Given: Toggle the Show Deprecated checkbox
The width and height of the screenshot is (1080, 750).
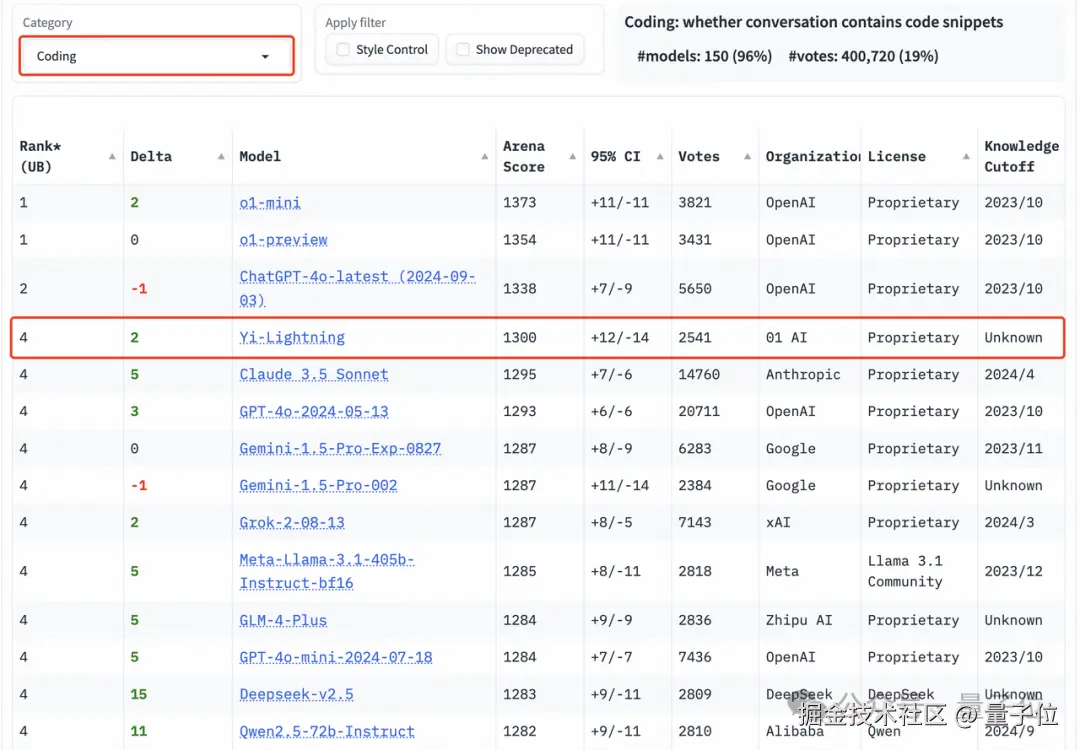Looking at the screenshot, I should pyautogui.click(x=463, y=50).
